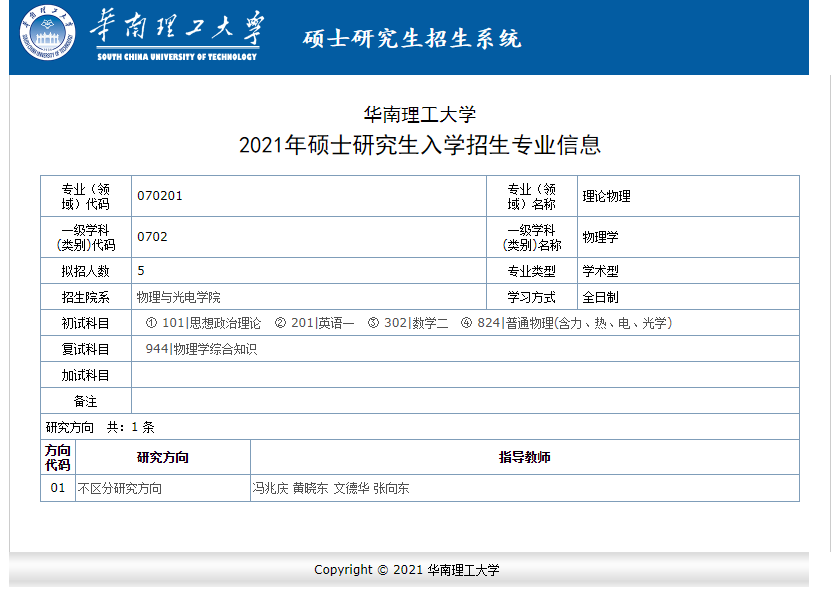Click the 备注 row label

pyautogui.click(x=86, y=401)
